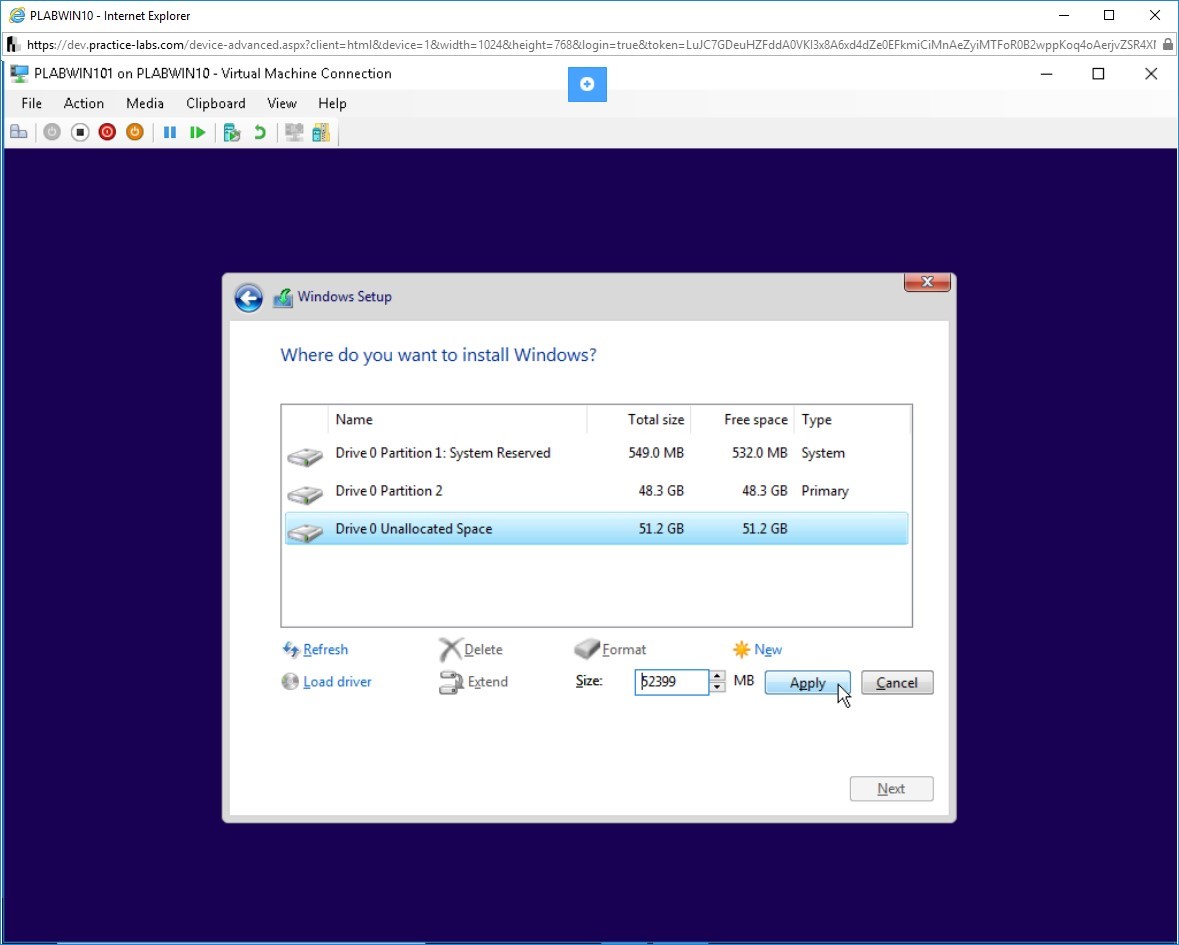Click the drive icon for Unallocated Space

click(x=305, y=532)
